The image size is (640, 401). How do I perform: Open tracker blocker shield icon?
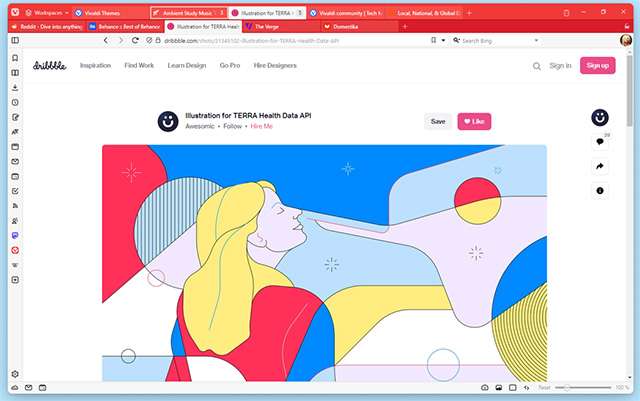click(149, 40)
